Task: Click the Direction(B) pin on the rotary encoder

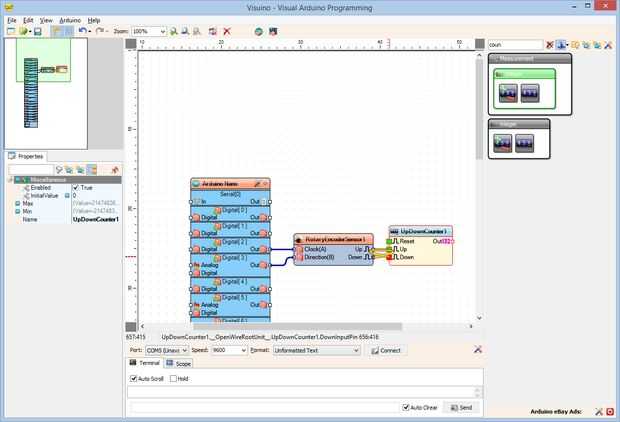Action: 299,257
